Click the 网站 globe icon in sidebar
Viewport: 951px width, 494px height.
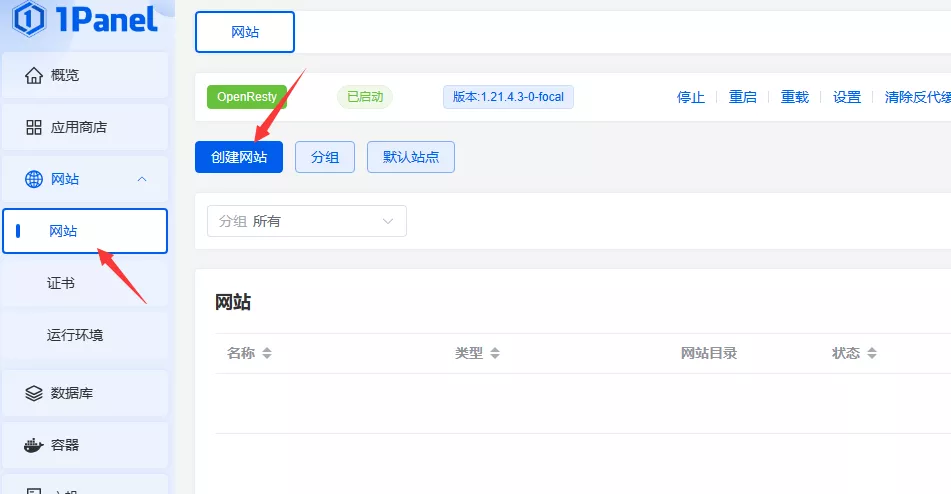34,179
